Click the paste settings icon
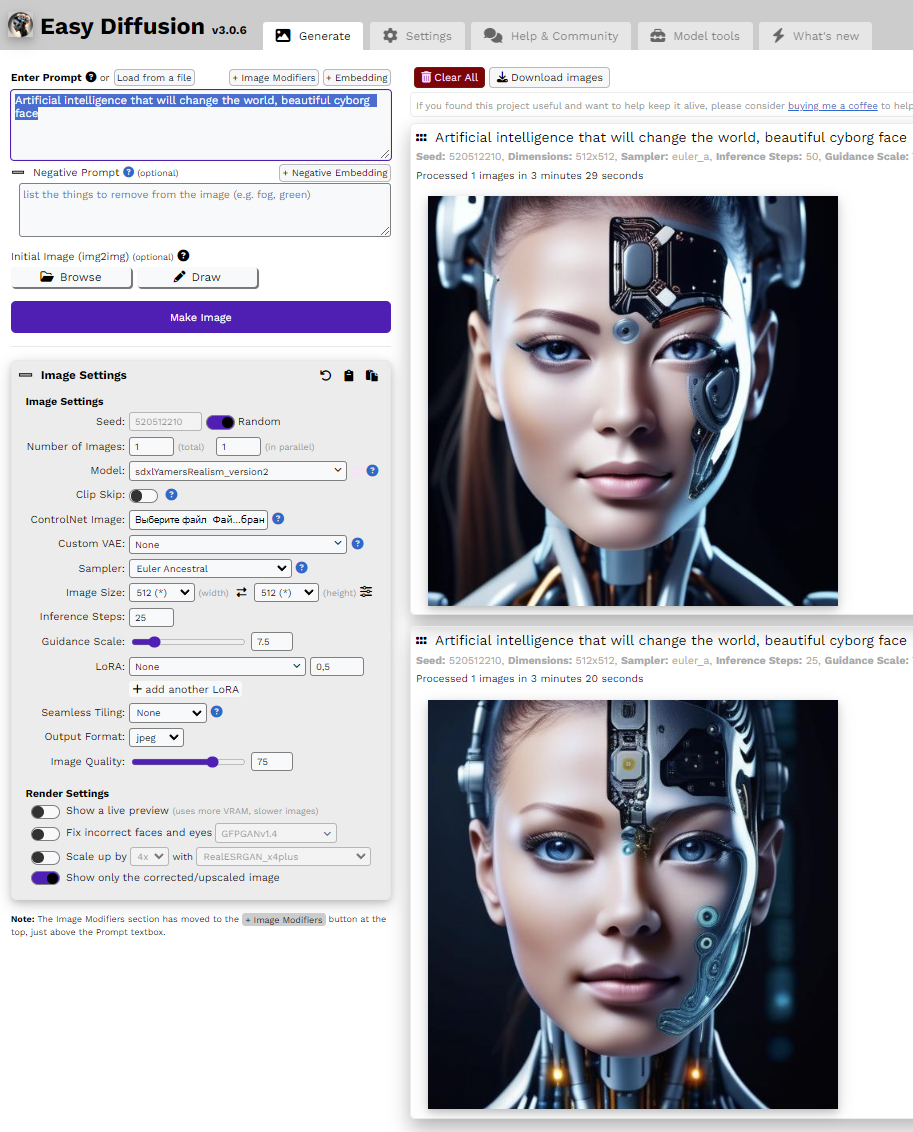913x1132 pixels. (371, 376)
